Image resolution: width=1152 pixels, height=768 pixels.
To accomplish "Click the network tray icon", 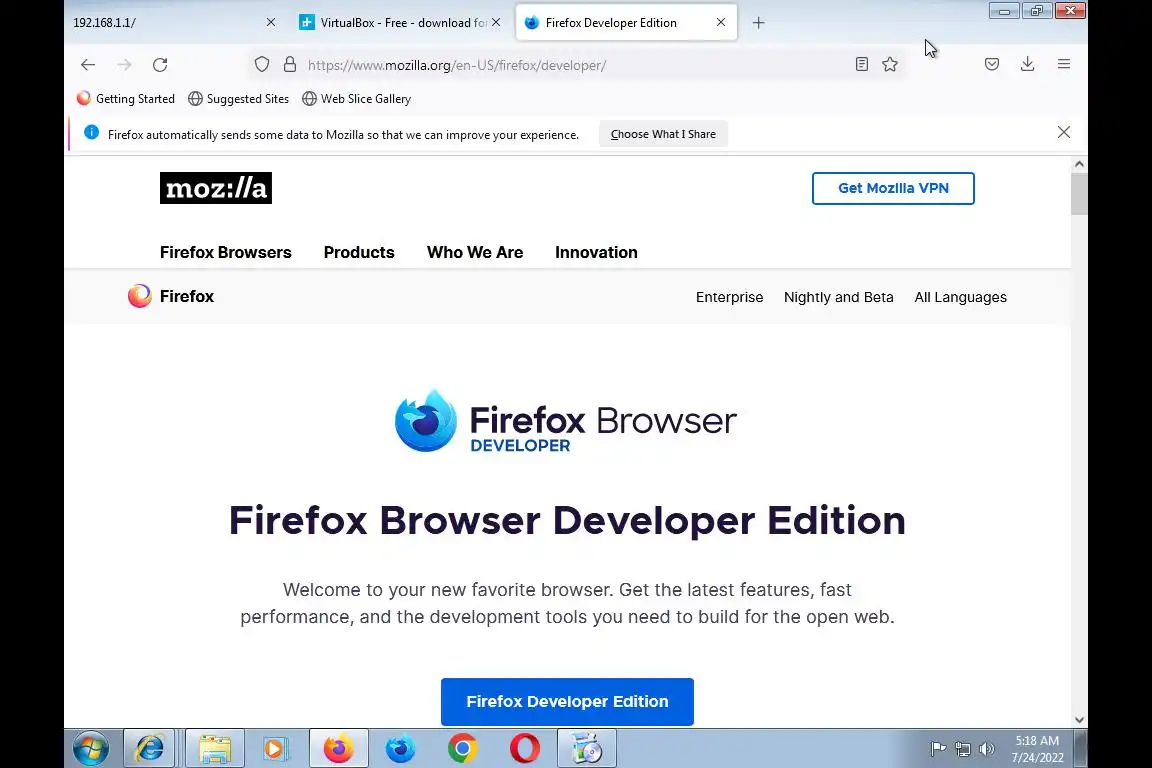I will (x=962, y=749).
